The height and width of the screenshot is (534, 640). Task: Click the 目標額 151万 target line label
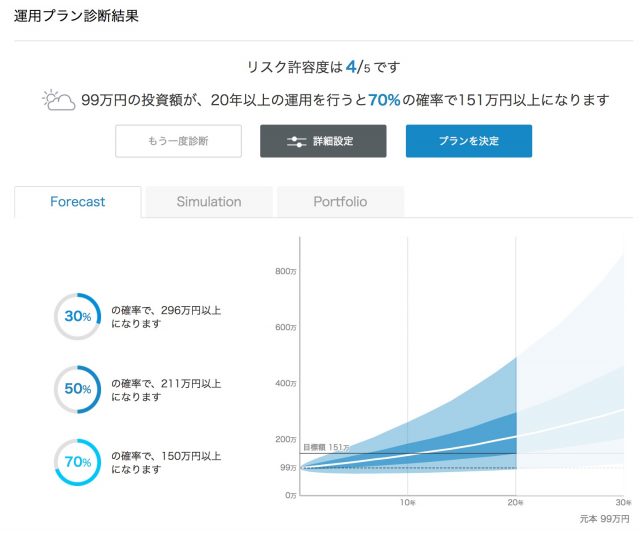click(326, 447)
